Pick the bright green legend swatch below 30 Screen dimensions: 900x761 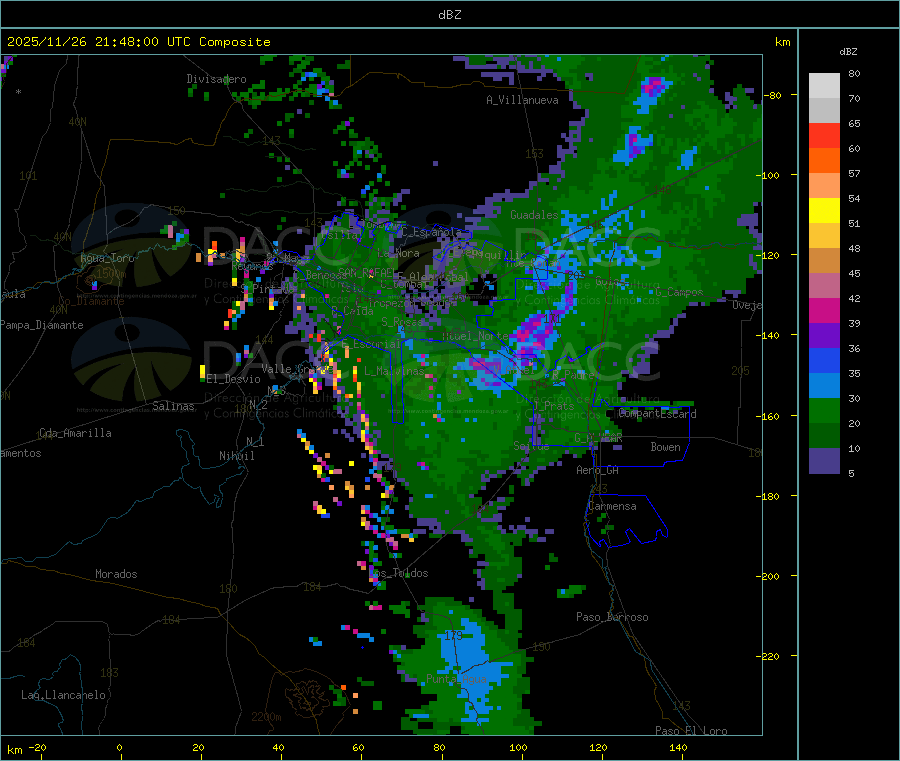click(x=824, y=410)
